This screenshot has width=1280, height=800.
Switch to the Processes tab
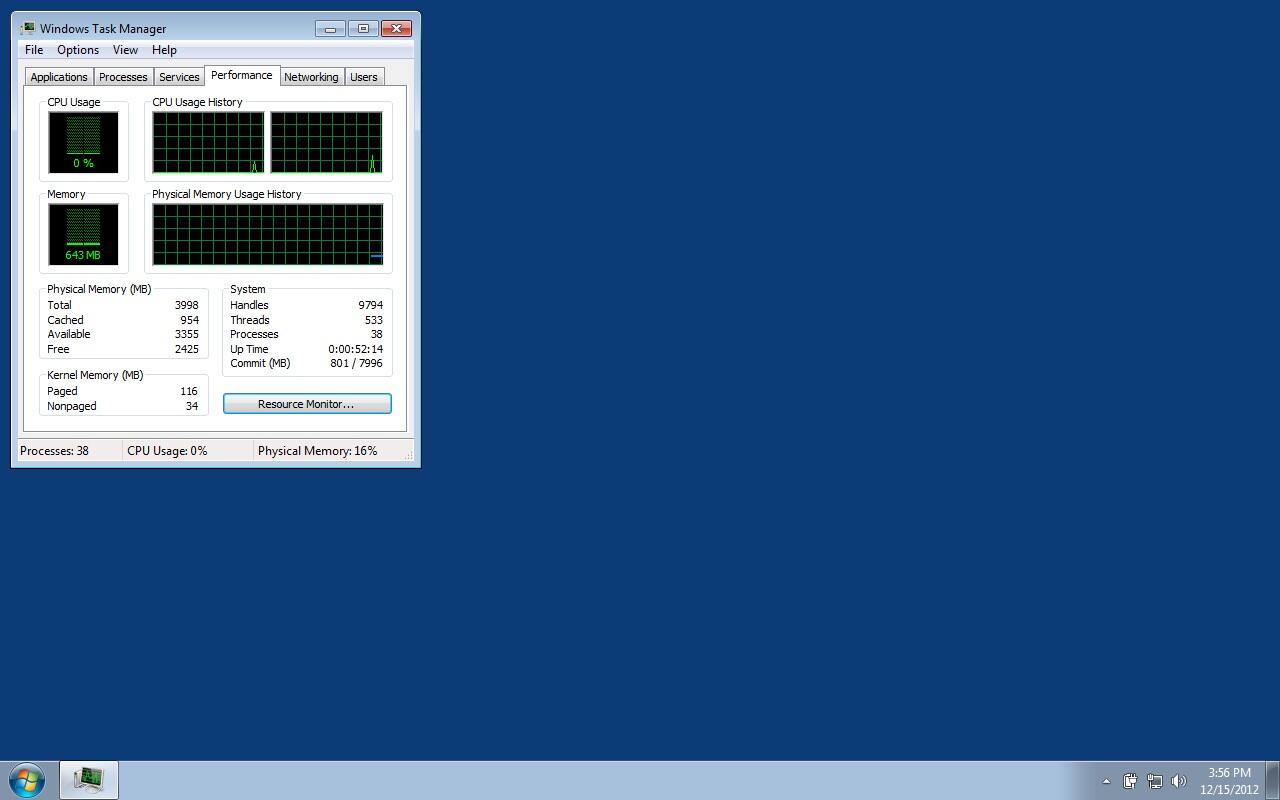pyautogui.click(x=123, y=77)
